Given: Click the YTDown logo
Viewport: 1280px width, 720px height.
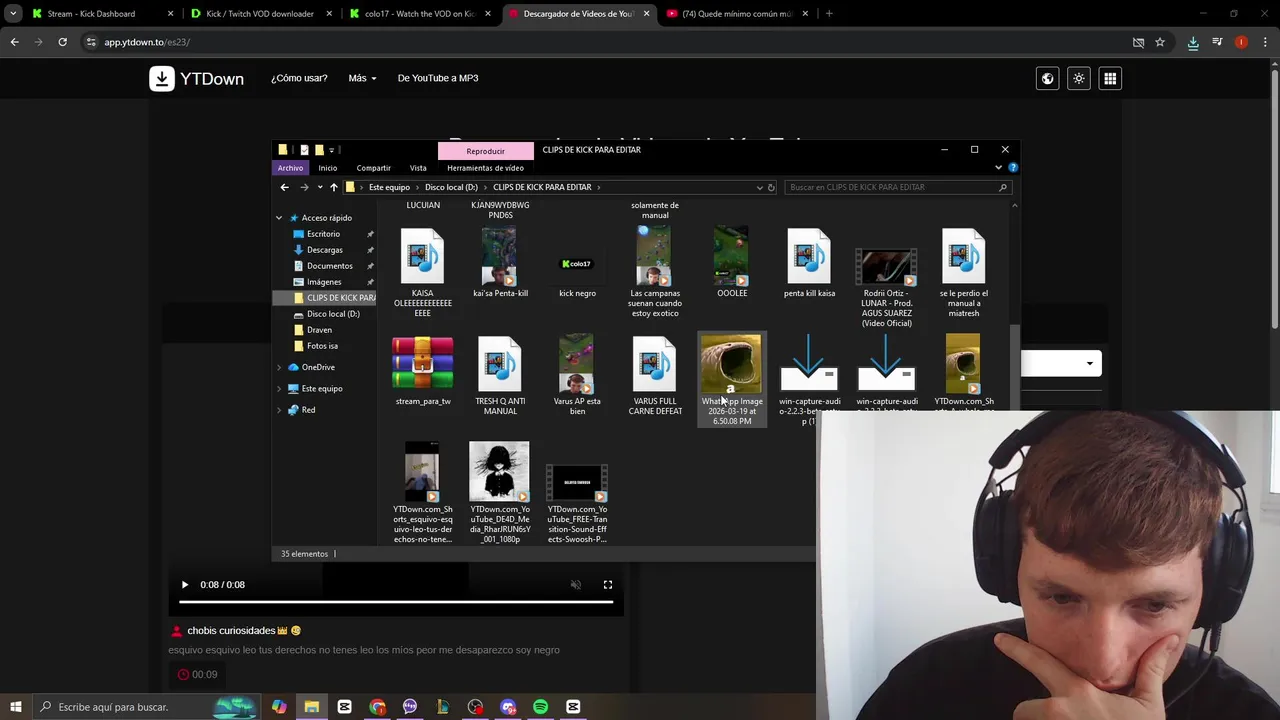Looking at the screenshot, I should (x=197, y=78).
